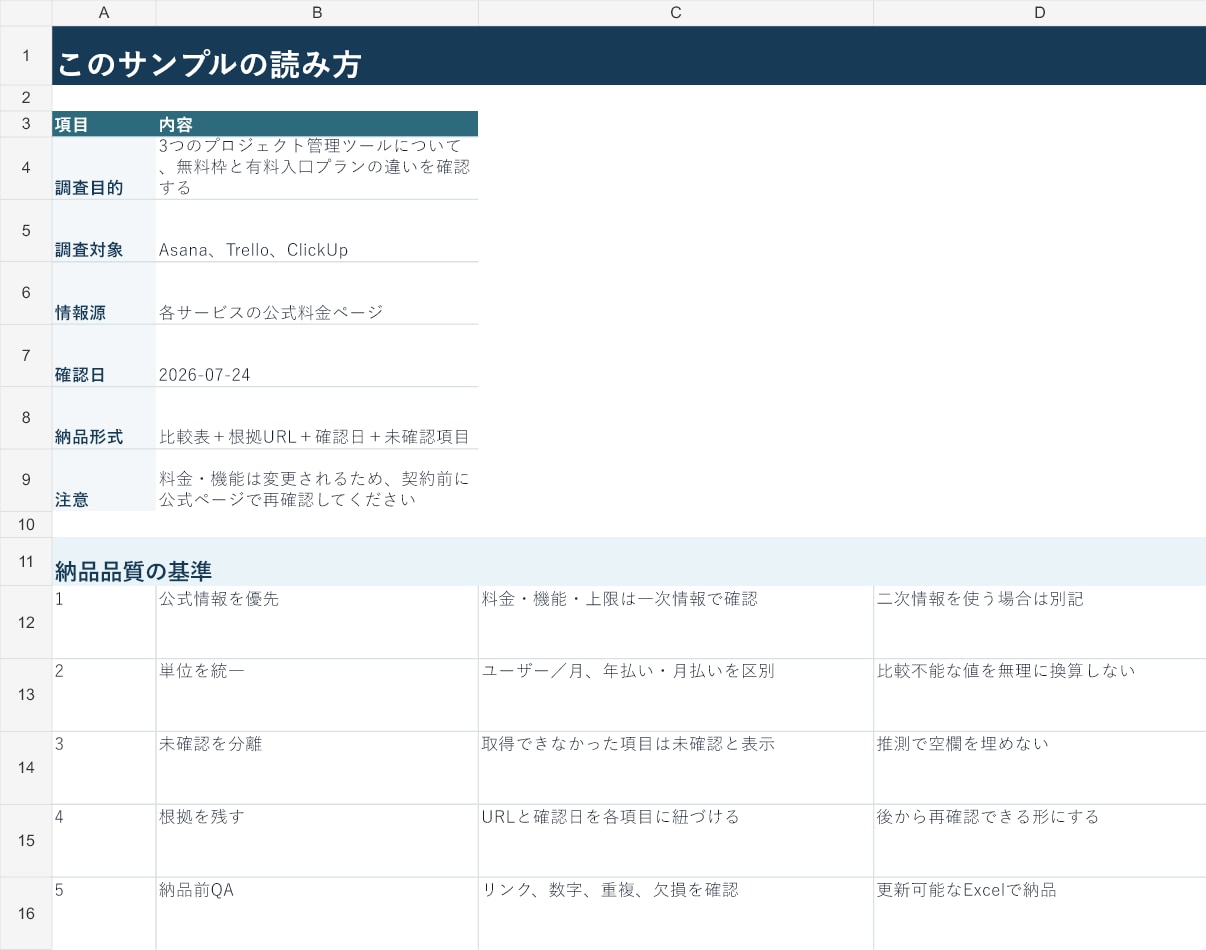Select the 納品形式 label cell
The image size is (1206, 950).
[x=104, y=418]
